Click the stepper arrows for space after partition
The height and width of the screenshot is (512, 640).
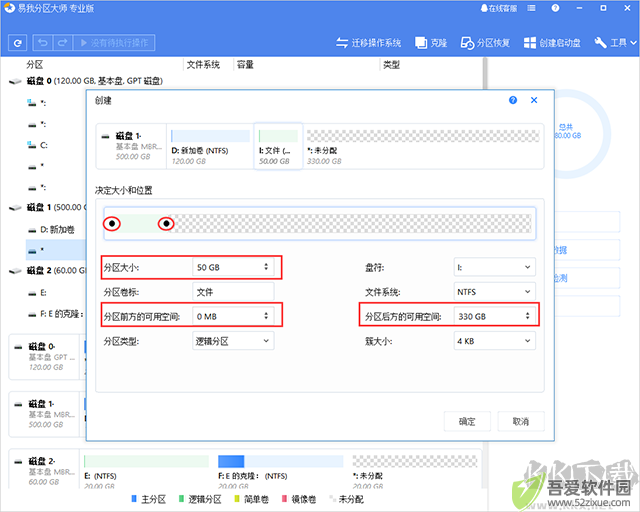pos(527,316)
